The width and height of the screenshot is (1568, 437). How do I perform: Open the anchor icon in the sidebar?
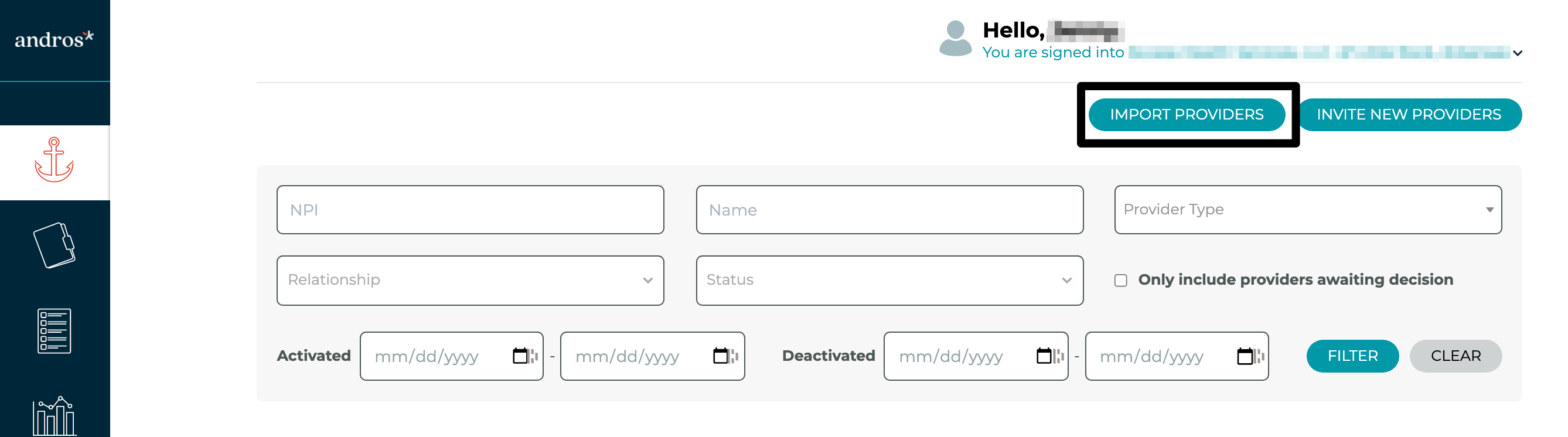coord(54,159)
